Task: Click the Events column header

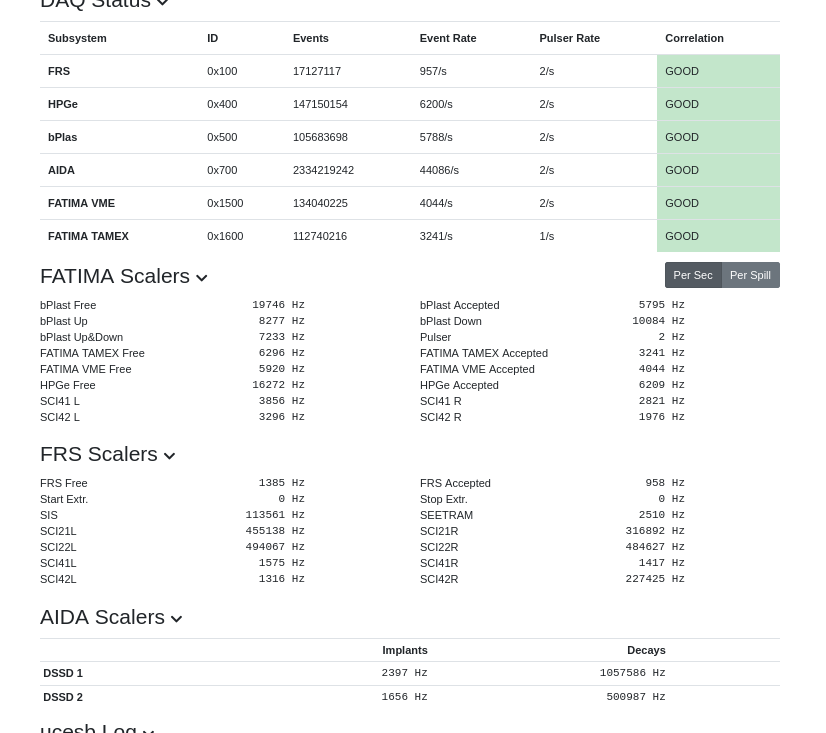Action: [x=311, y=38]
